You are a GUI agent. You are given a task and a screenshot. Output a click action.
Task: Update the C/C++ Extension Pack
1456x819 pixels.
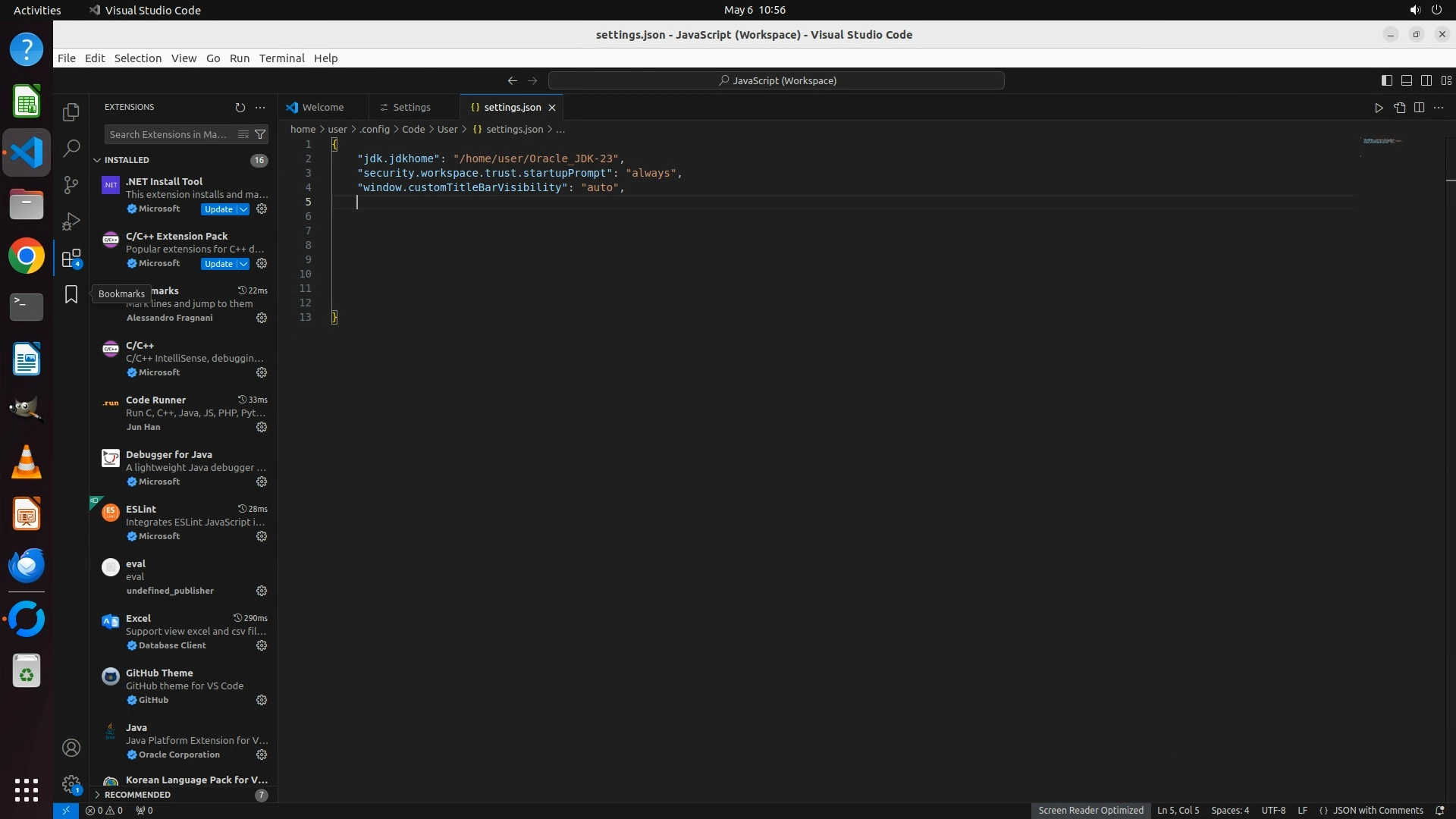click(x=218, y=264)
